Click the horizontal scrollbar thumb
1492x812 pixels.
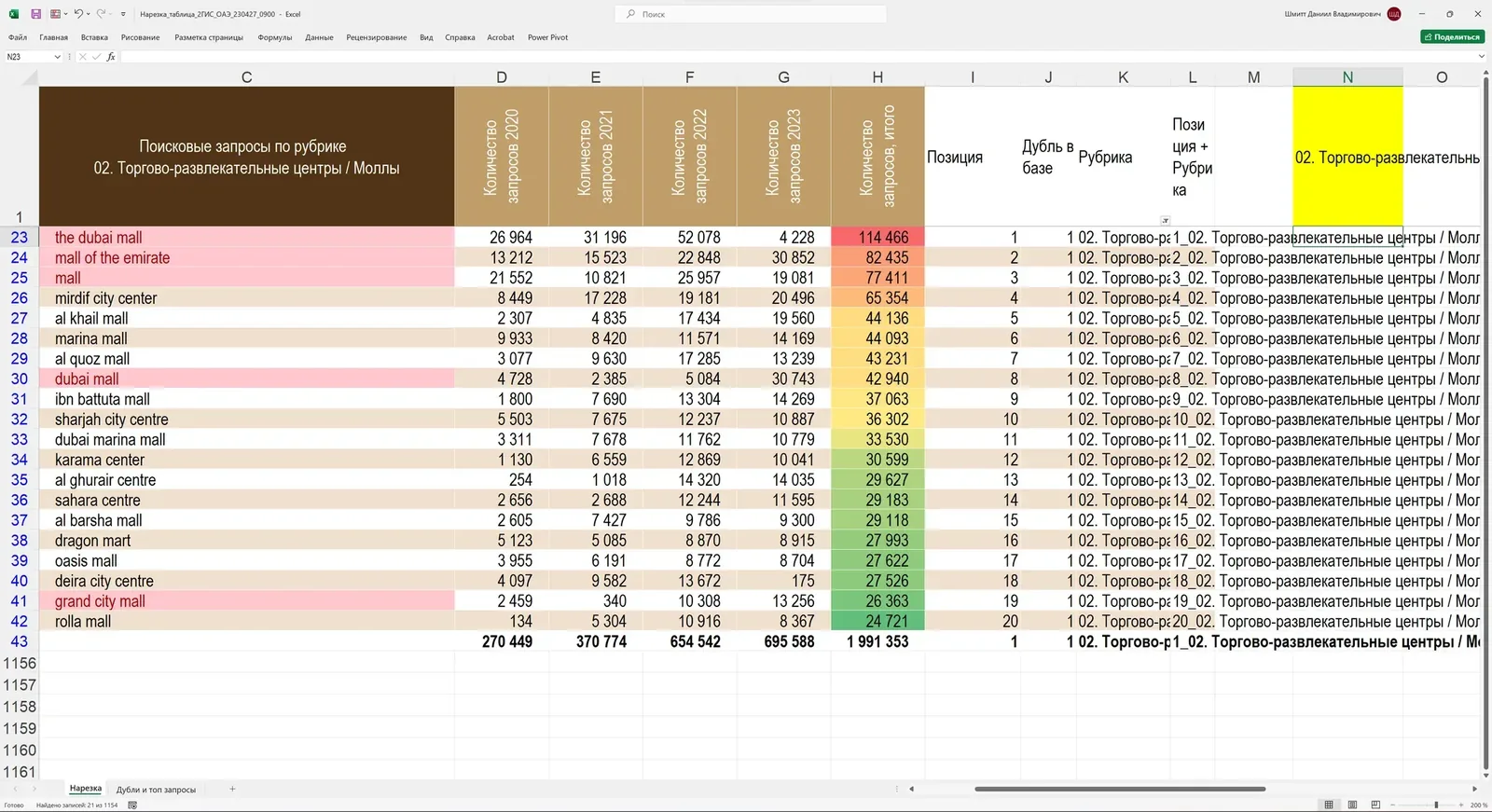click(x=1120, y=789)
